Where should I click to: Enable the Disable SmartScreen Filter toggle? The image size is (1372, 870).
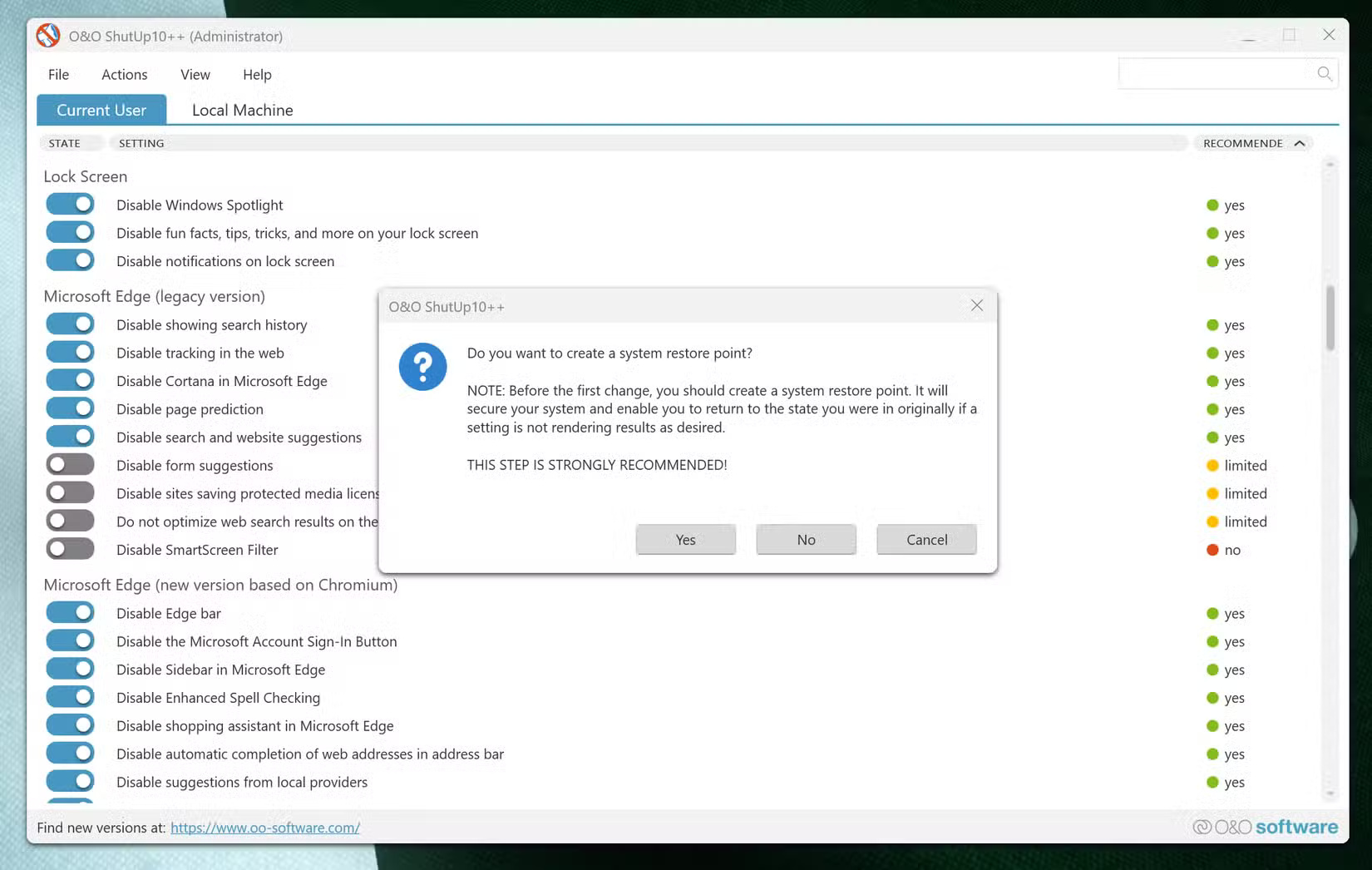[x=70, y=548]
